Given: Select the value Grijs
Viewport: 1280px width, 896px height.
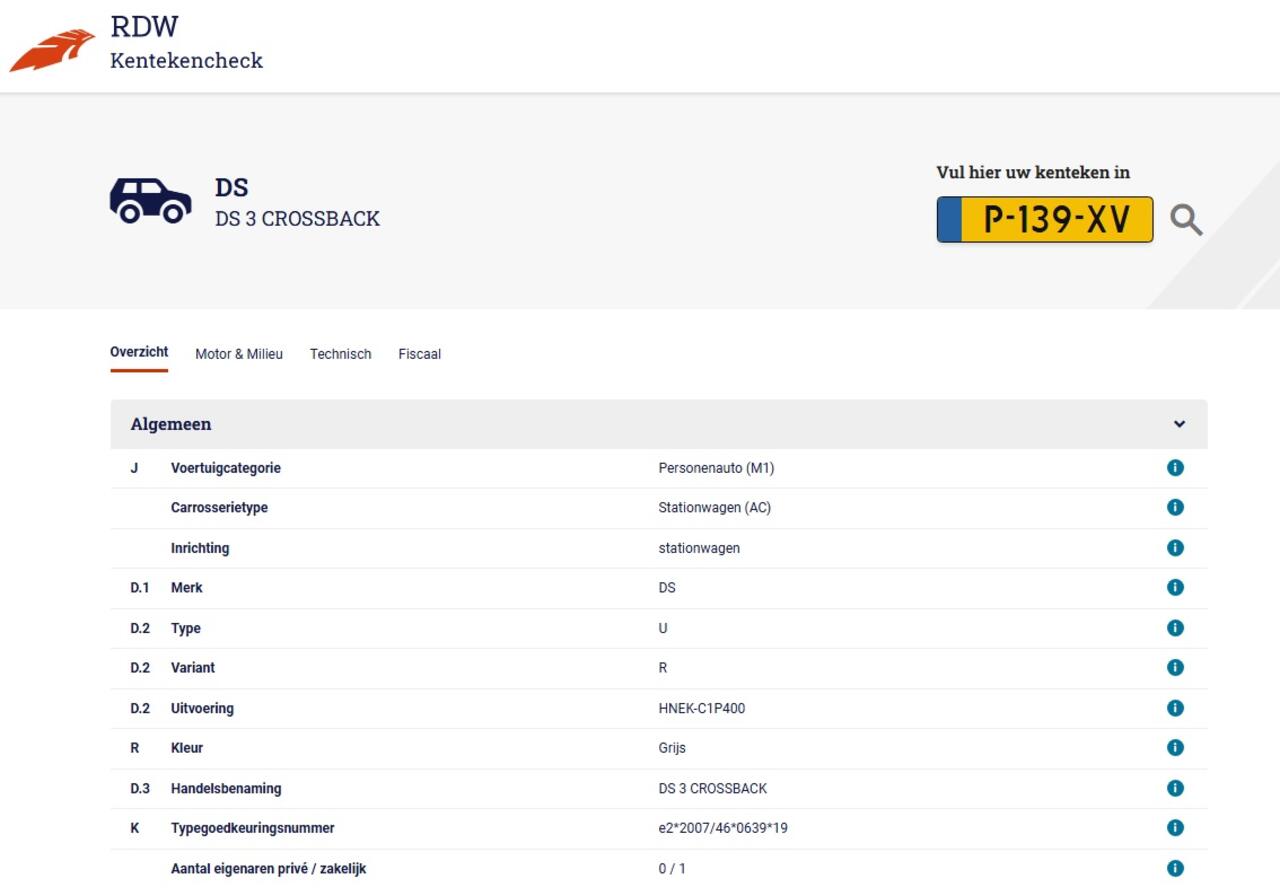Looking at the screenshot, I should [672, 748].
